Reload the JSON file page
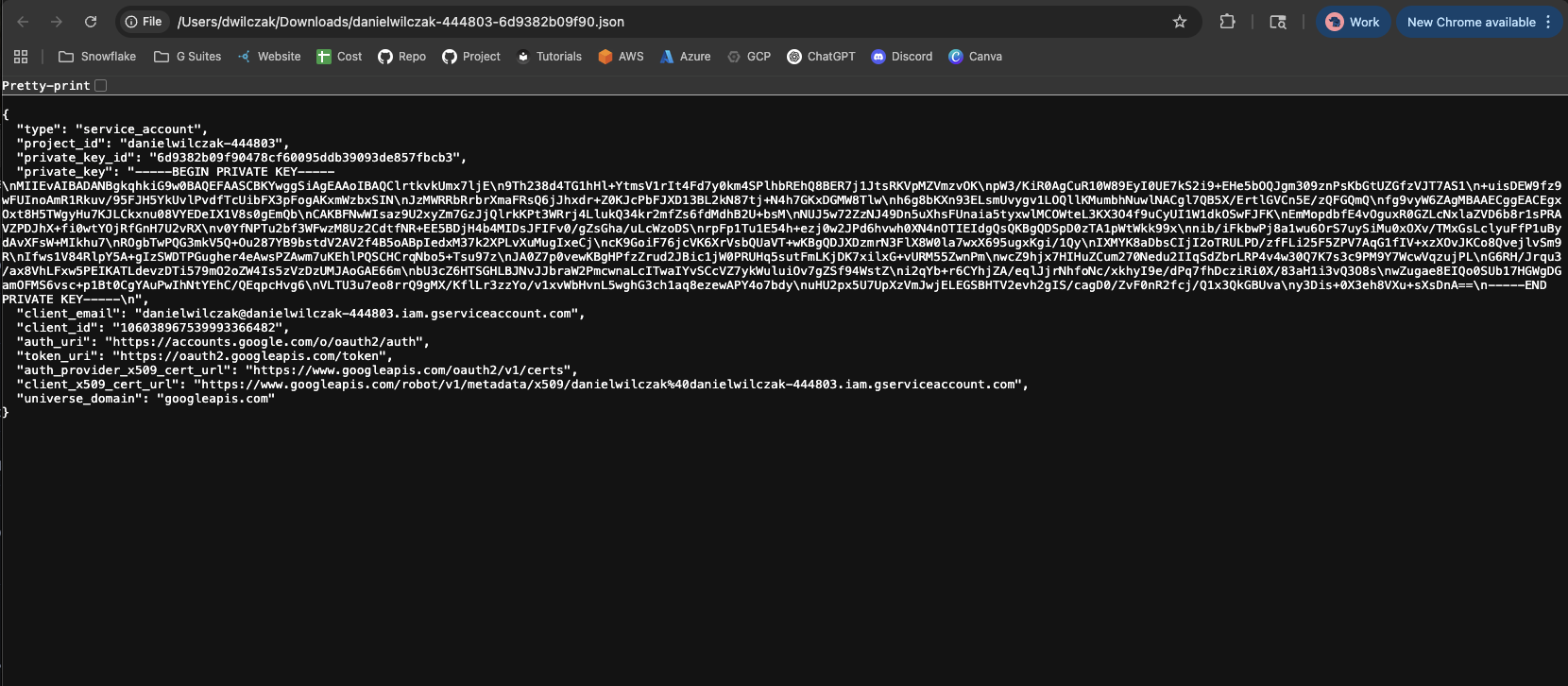 (91, 22)
